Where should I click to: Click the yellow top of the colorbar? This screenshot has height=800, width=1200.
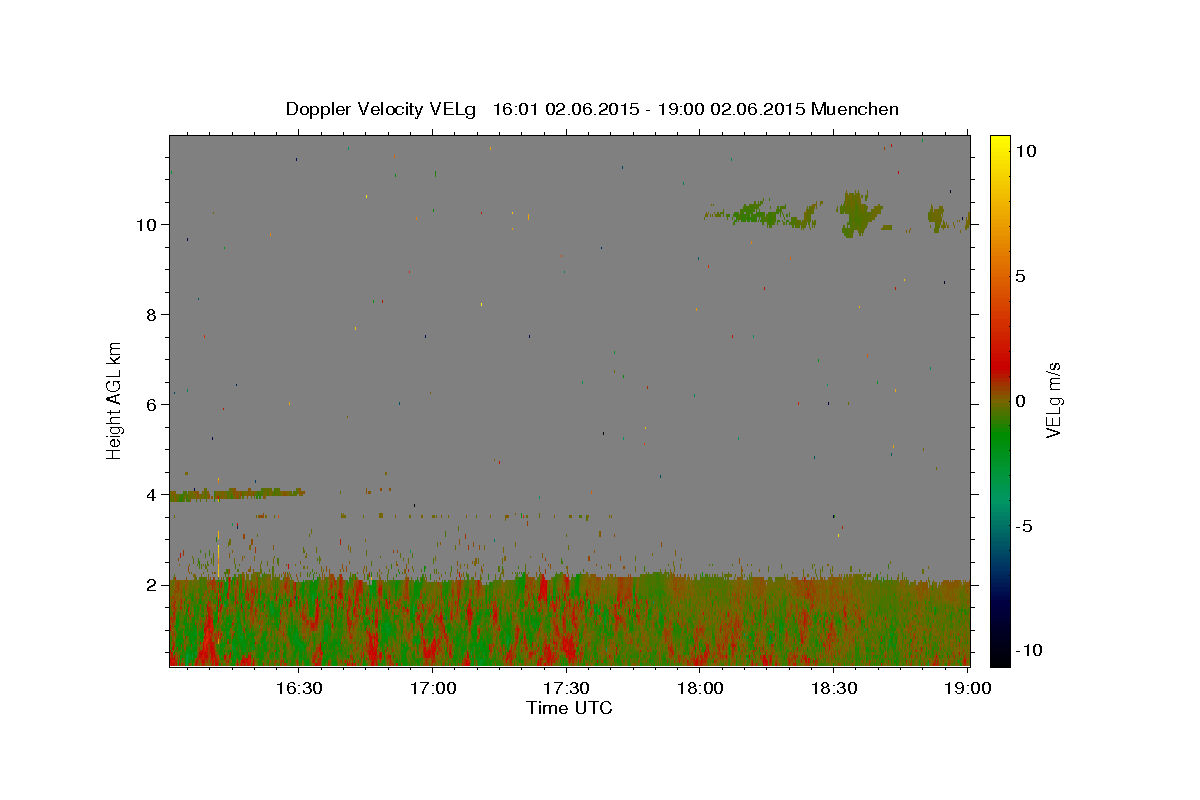tap(1000, 143)
